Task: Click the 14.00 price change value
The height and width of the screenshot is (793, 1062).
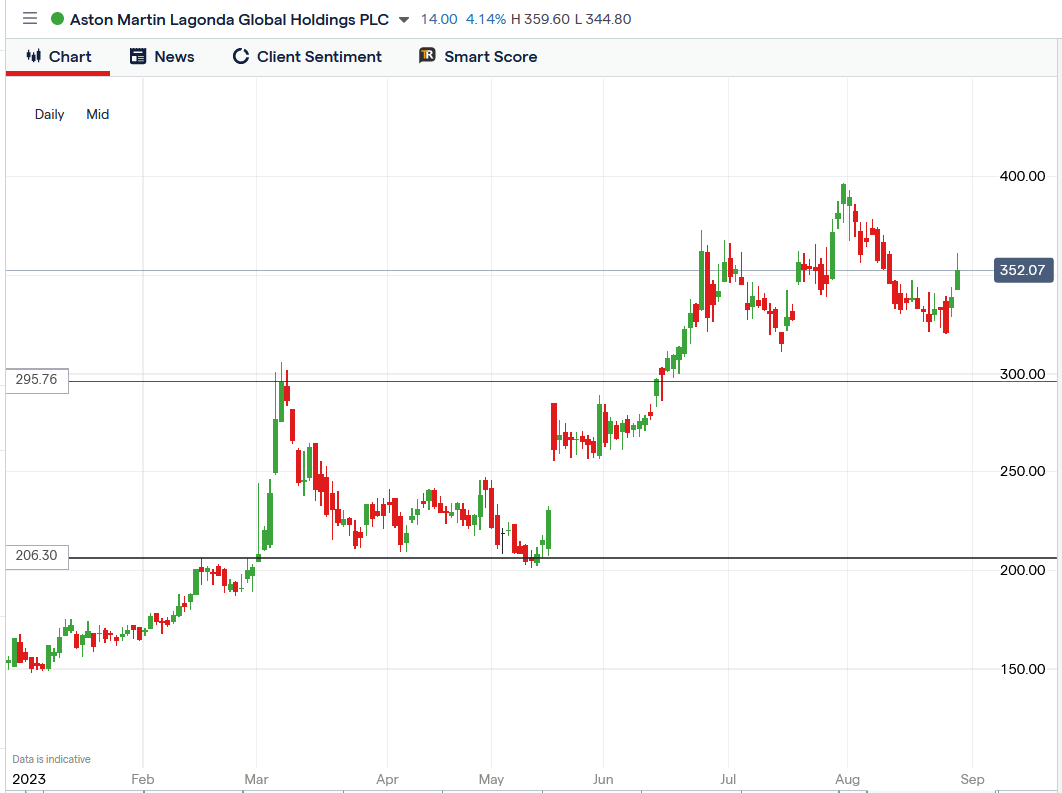Action: click(x=439, y=19)
